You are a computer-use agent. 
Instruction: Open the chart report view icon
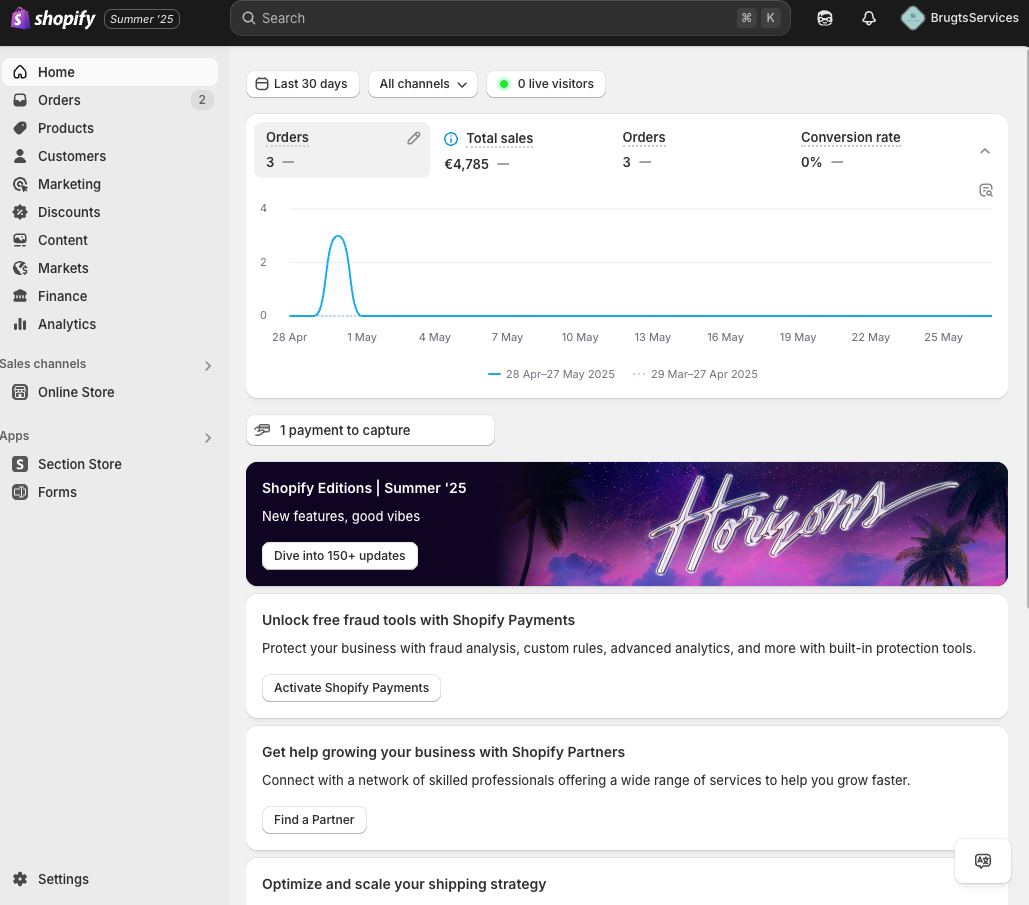[986, 190]
